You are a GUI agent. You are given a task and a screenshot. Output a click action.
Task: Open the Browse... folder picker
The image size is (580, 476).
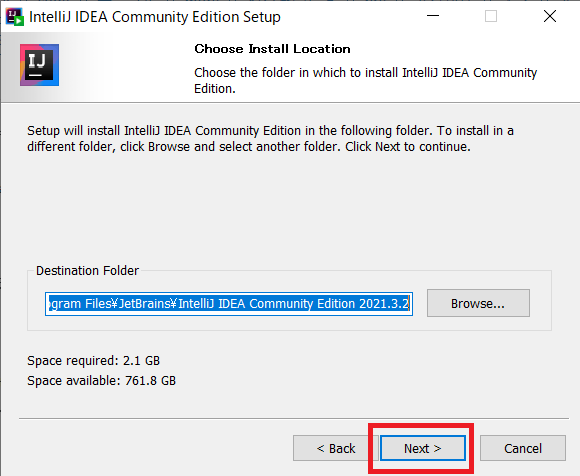tap(478, 303)
